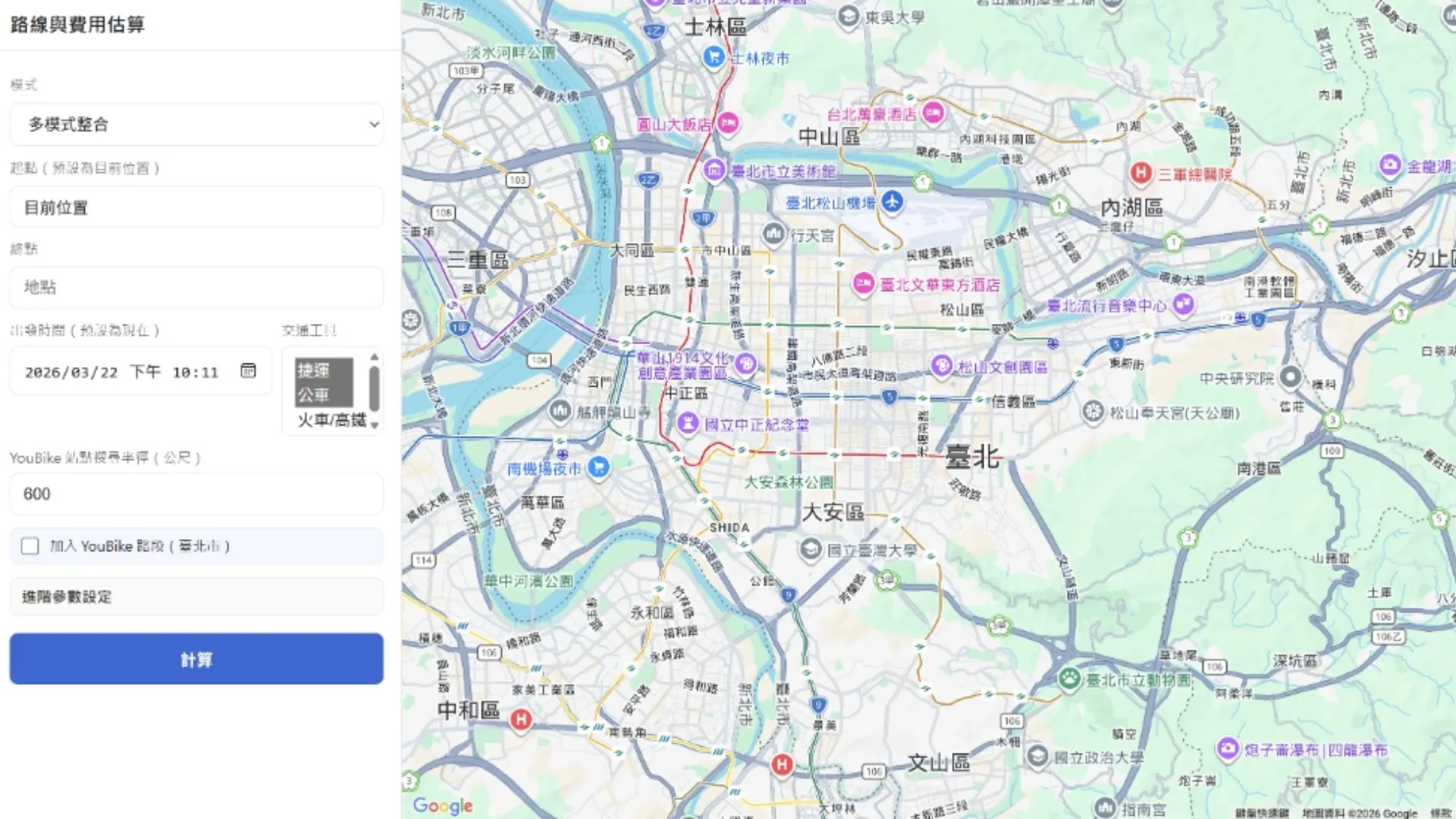Click the departure date-time field
Image resolution: width=1456 pixels, height=819 pixels.
140,372
